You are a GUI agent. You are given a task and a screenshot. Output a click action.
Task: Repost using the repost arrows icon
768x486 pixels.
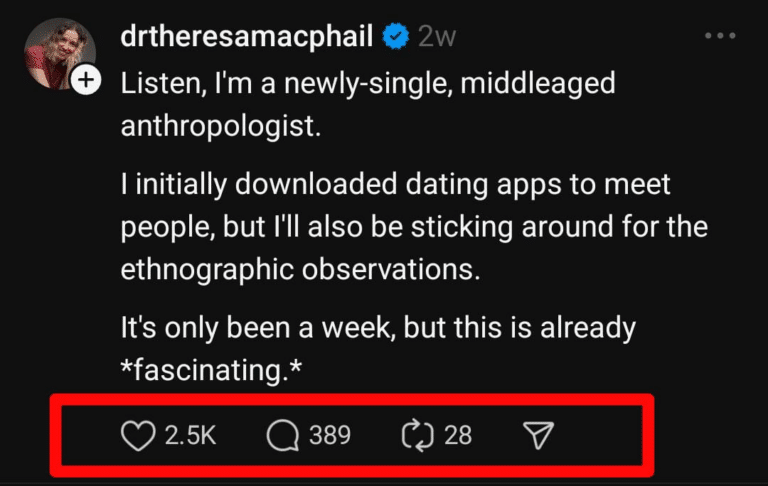413,435
